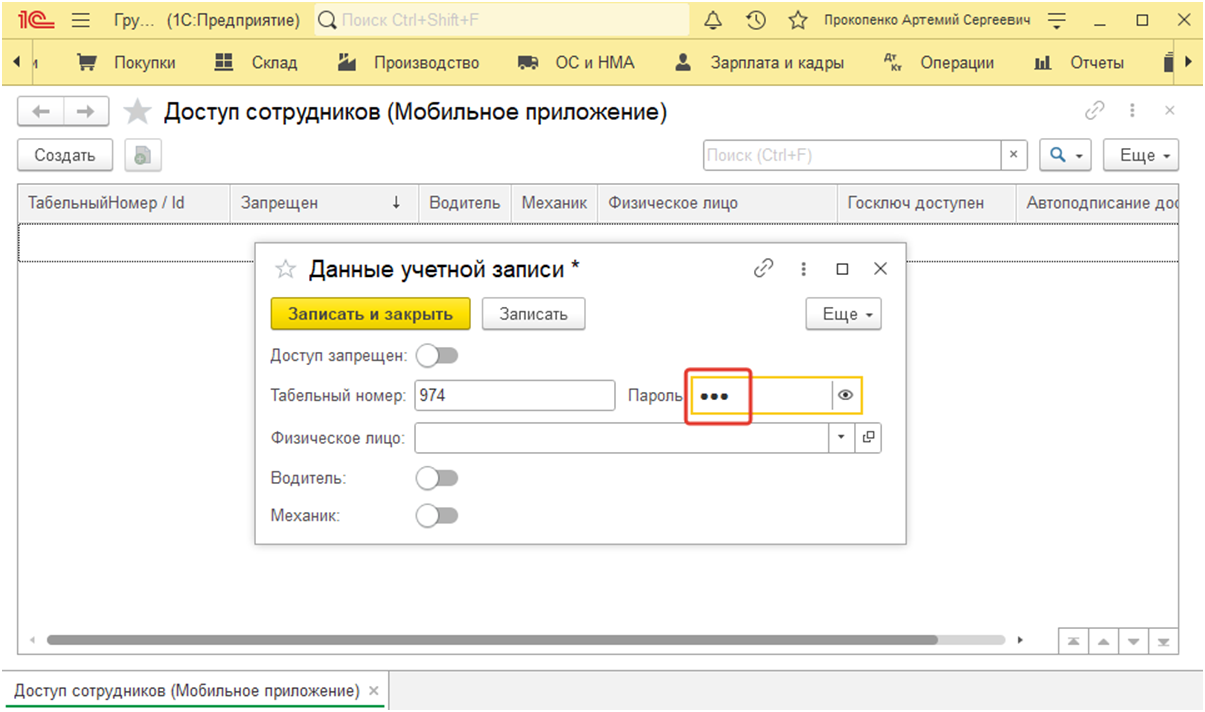1205x712 pixels.
Task: Move up one row list button
Action: click(1102, 641)
